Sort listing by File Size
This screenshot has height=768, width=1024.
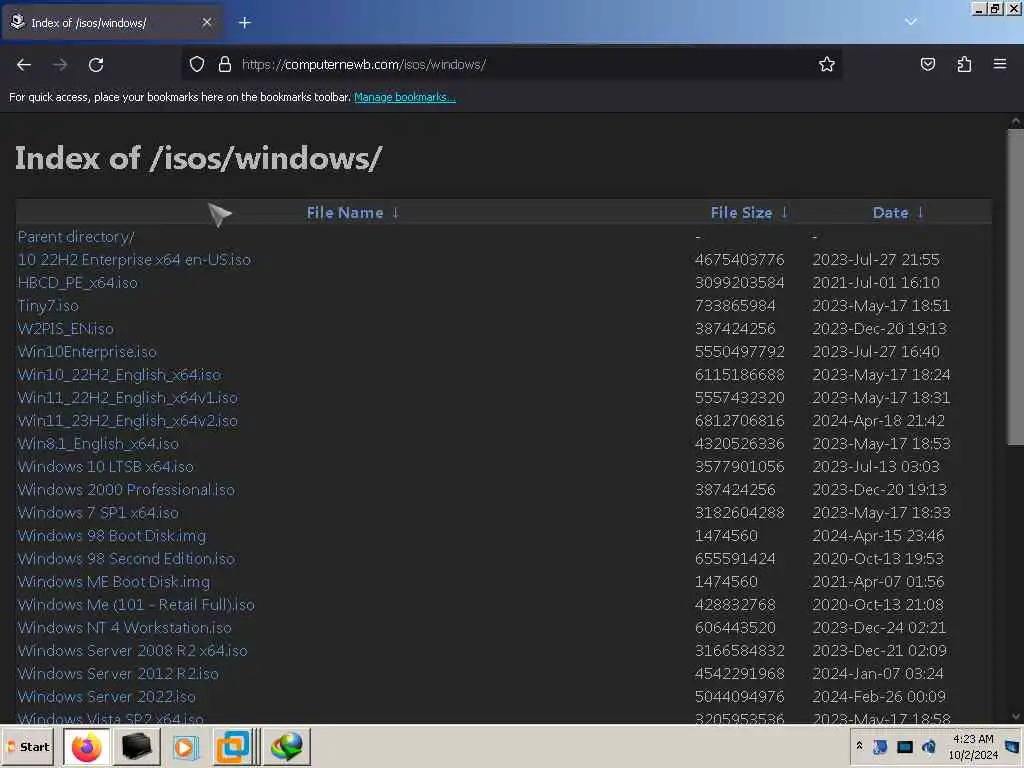pos(741,213)
